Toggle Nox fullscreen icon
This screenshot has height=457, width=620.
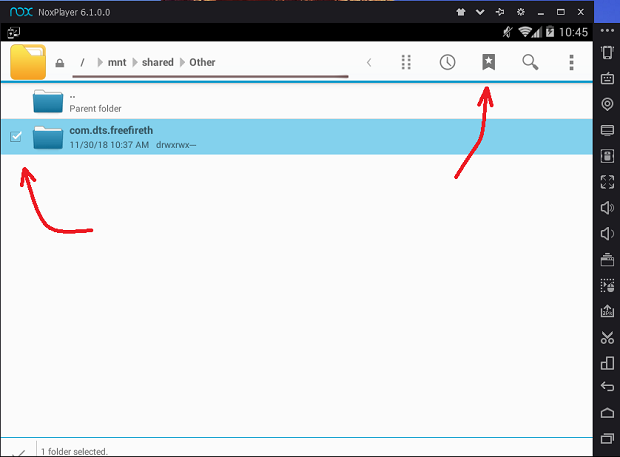click(x=607, y=182)
